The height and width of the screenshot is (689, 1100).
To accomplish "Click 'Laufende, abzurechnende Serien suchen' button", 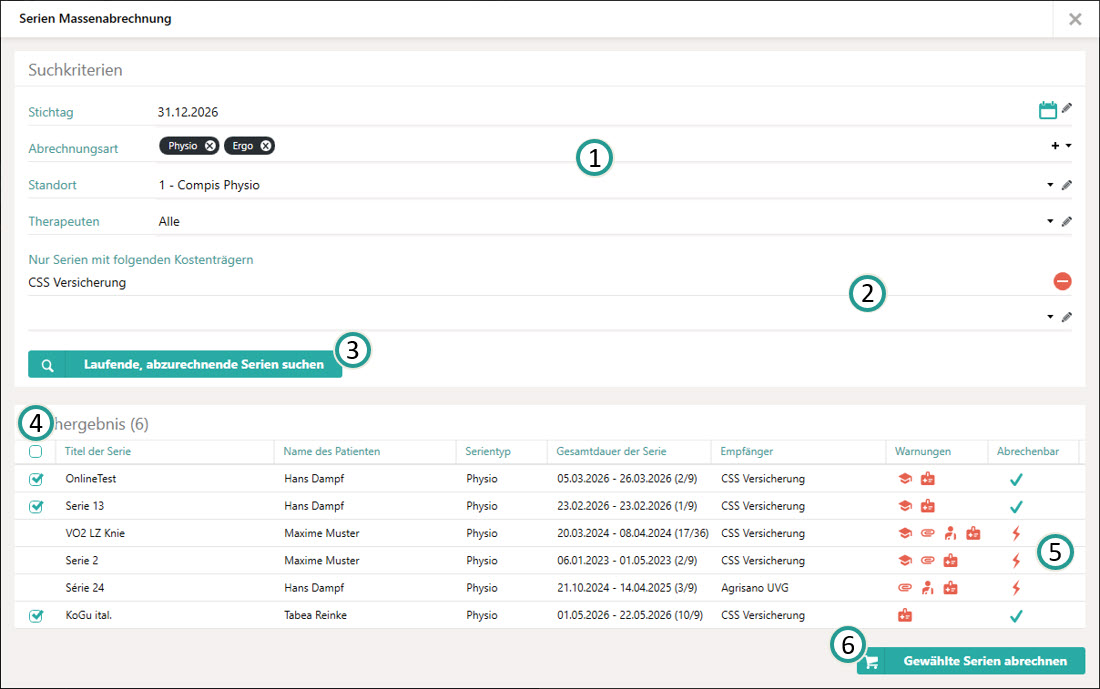I will [185, 365].
